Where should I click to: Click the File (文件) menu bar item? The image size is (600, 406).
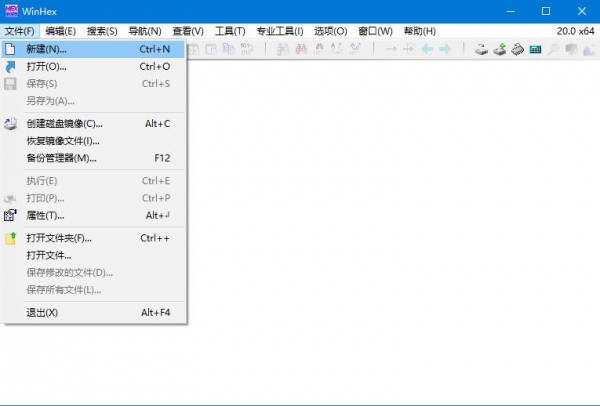click(20, 31)
